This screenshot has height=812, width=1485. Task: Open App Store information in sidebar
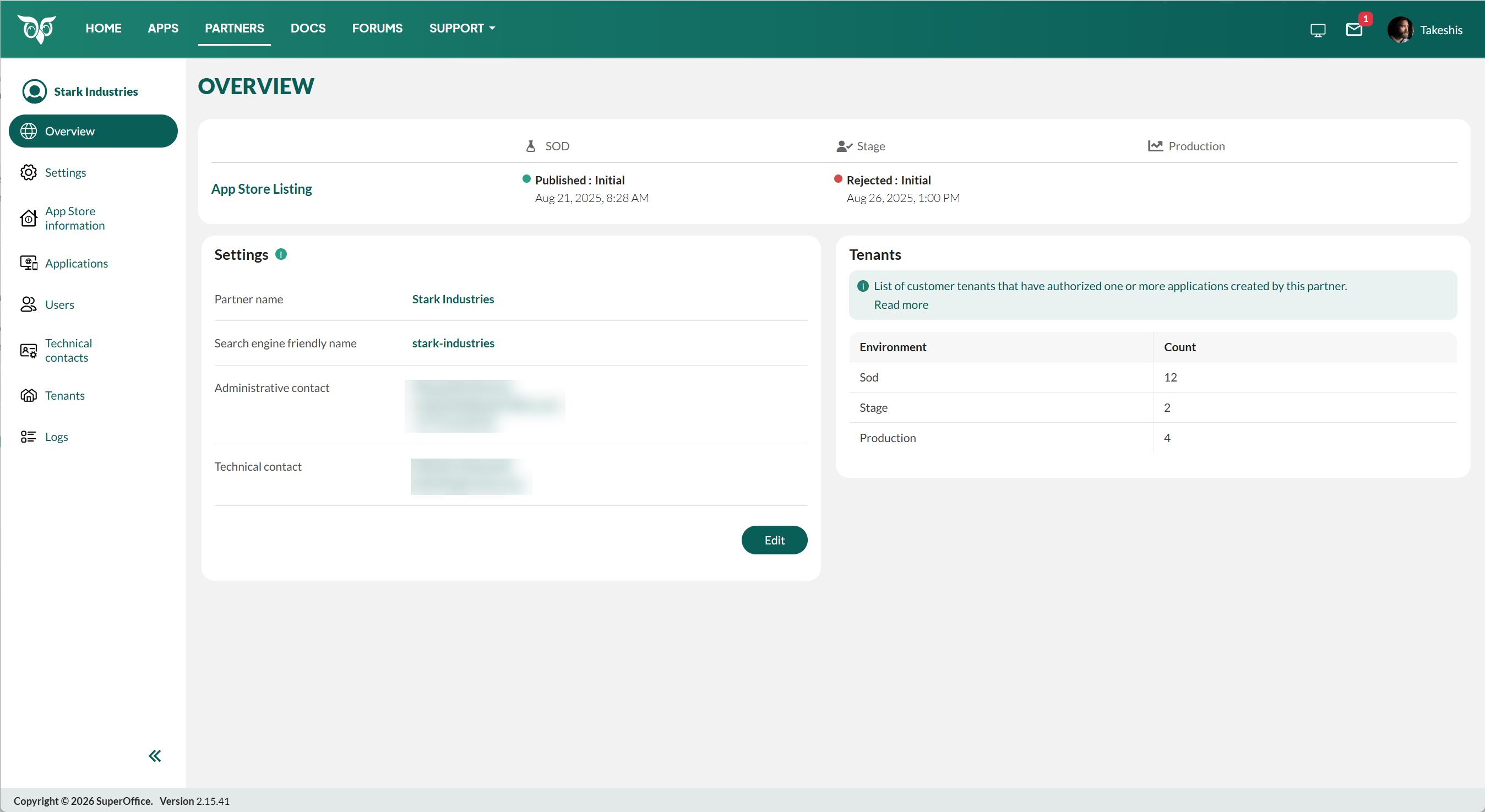coord(94,219)
